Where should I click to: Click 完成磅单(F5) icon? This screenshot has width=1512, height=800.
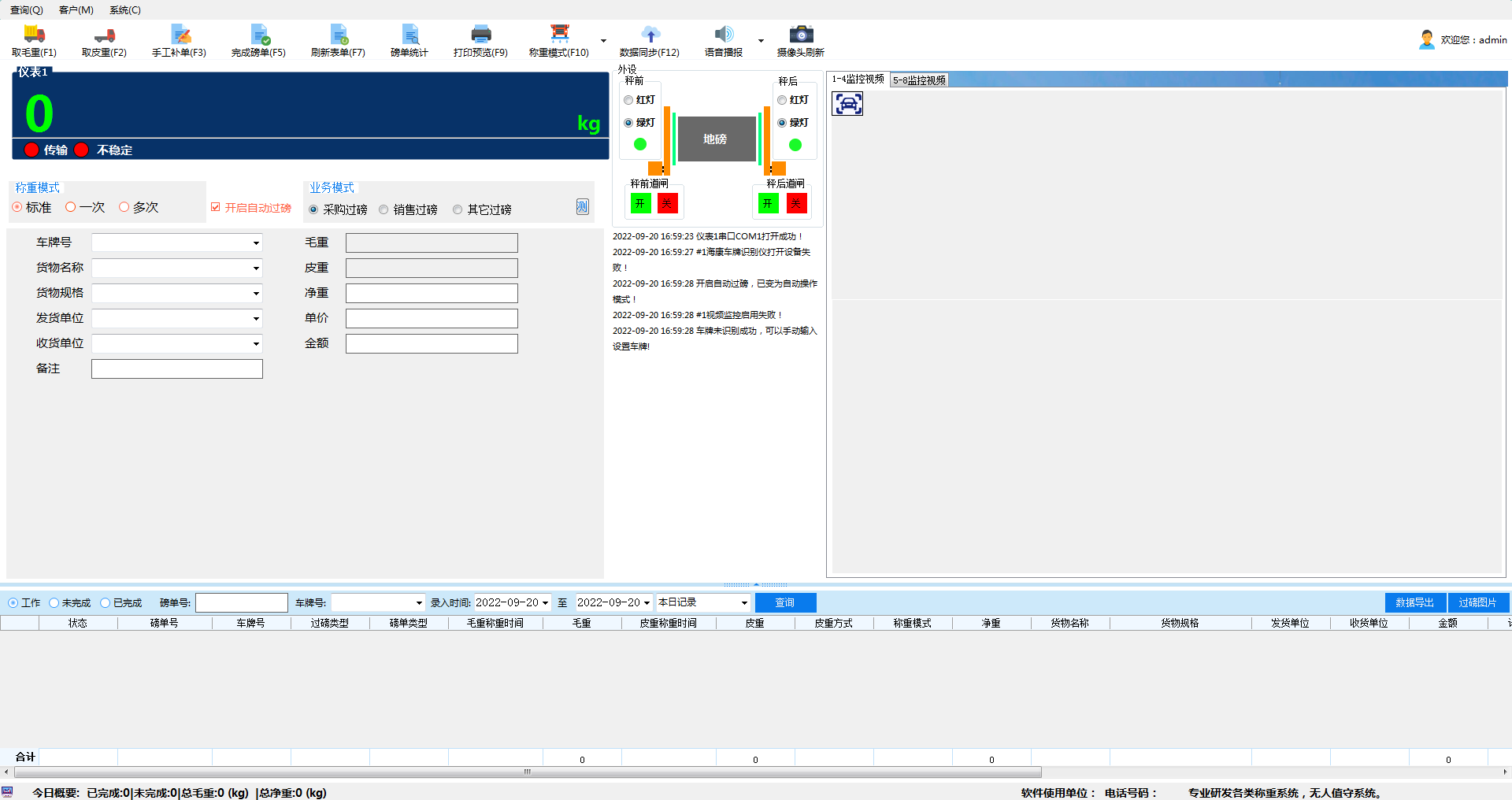(259, 35)
